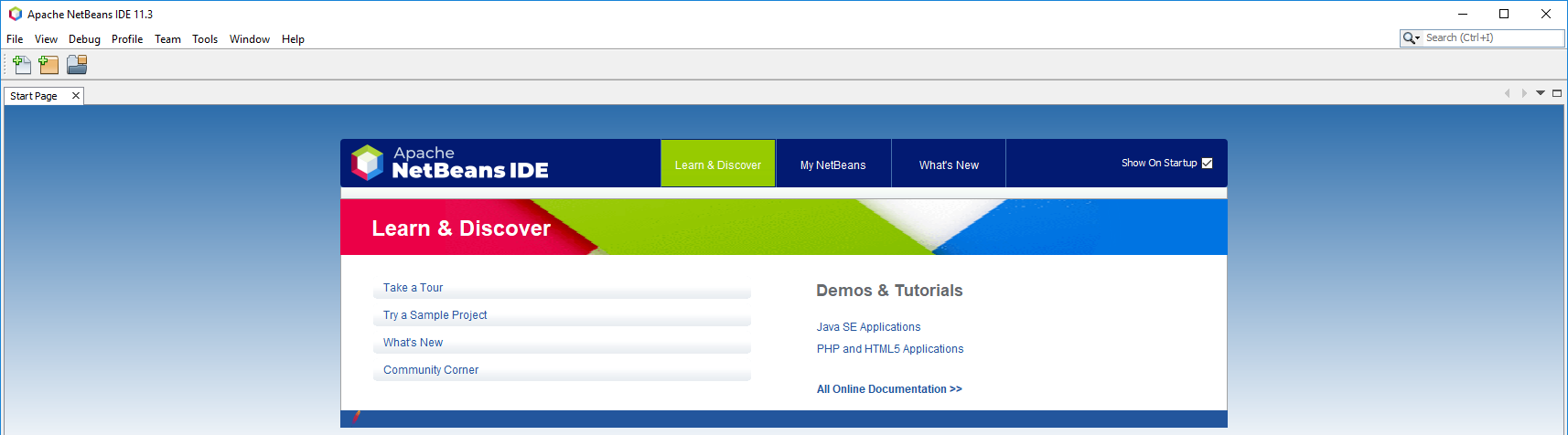Click the search magnifier icon

click(x=1411, y=37)
